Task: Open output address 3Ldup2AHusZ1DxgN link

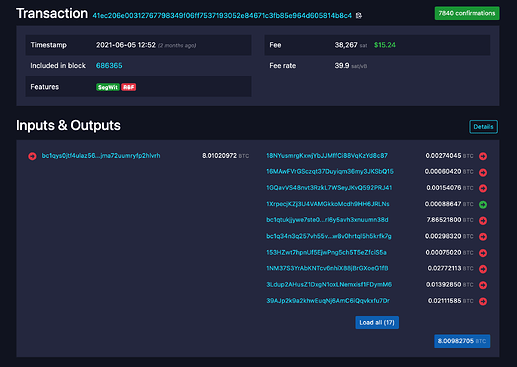Action: 329,284
